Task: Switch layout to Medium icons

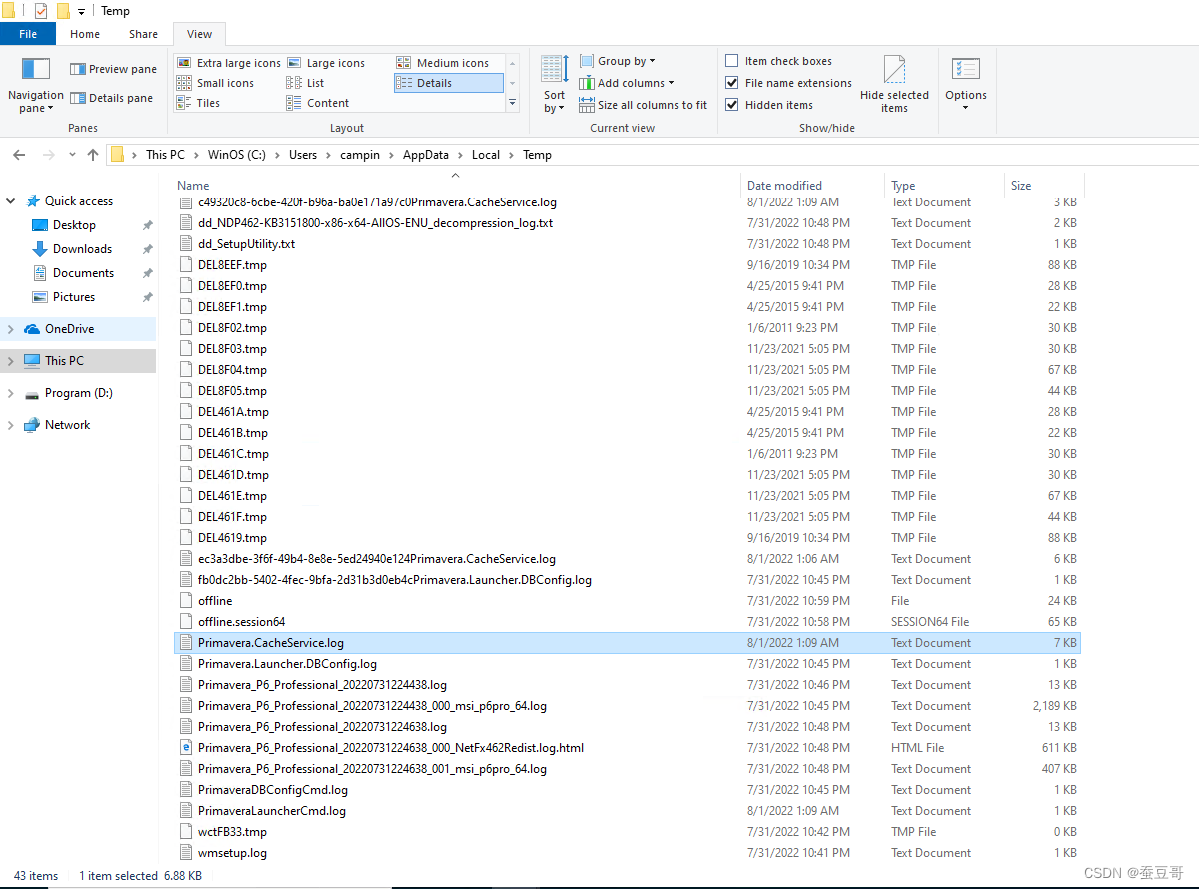Action: point(444,63)
